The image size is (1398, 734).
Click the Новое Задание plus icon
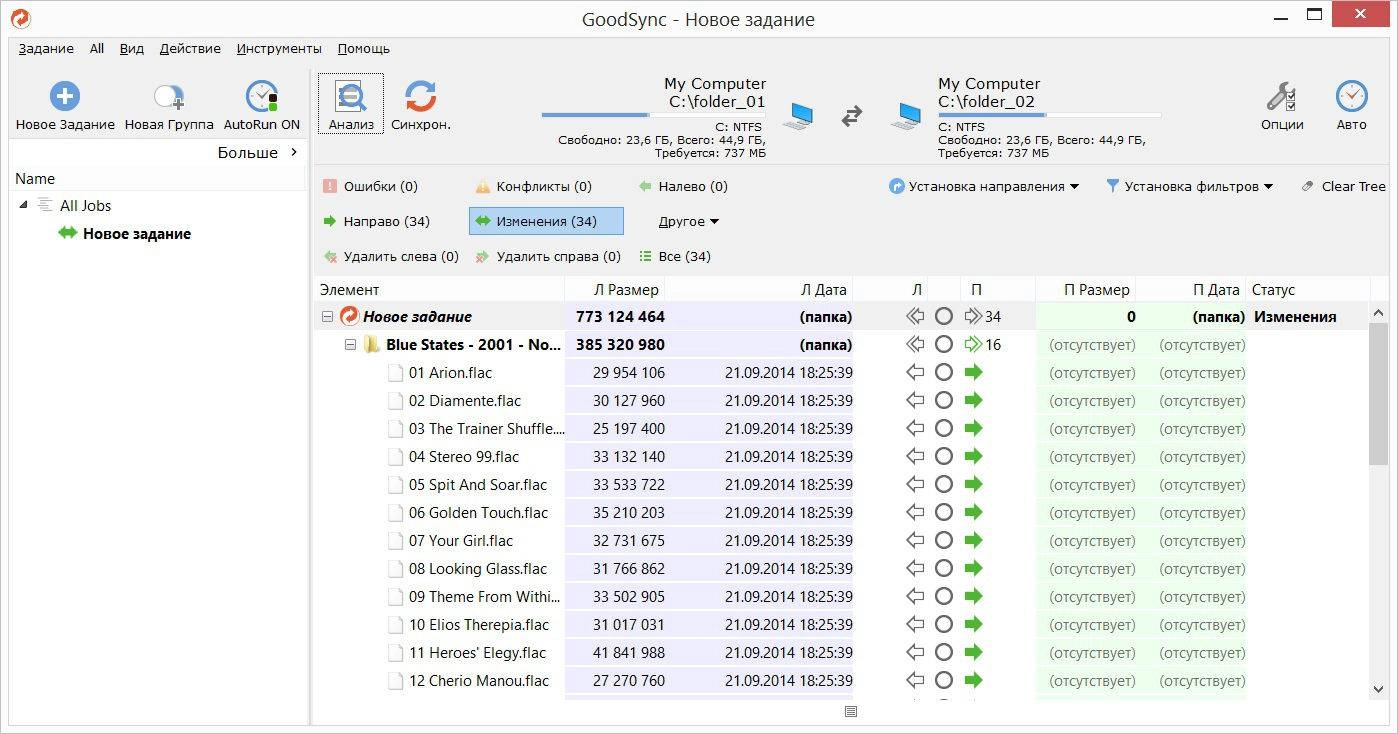(x=65, y=96)
